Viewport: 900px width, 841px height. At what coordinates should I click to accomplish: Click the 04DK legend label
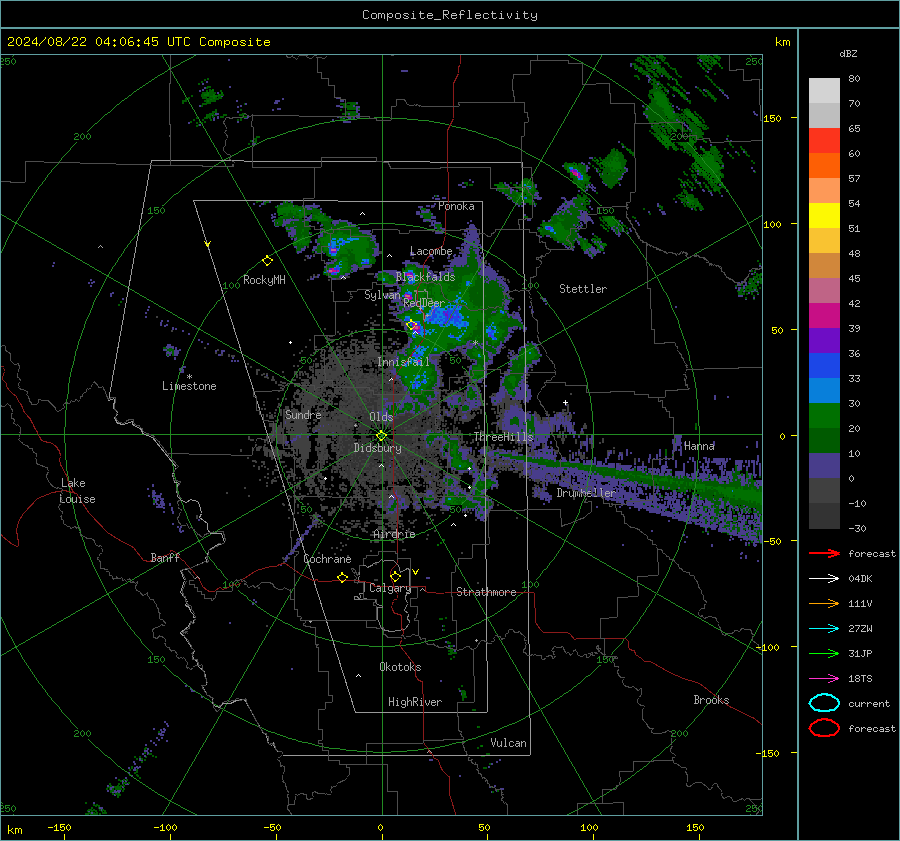point(860,579)
